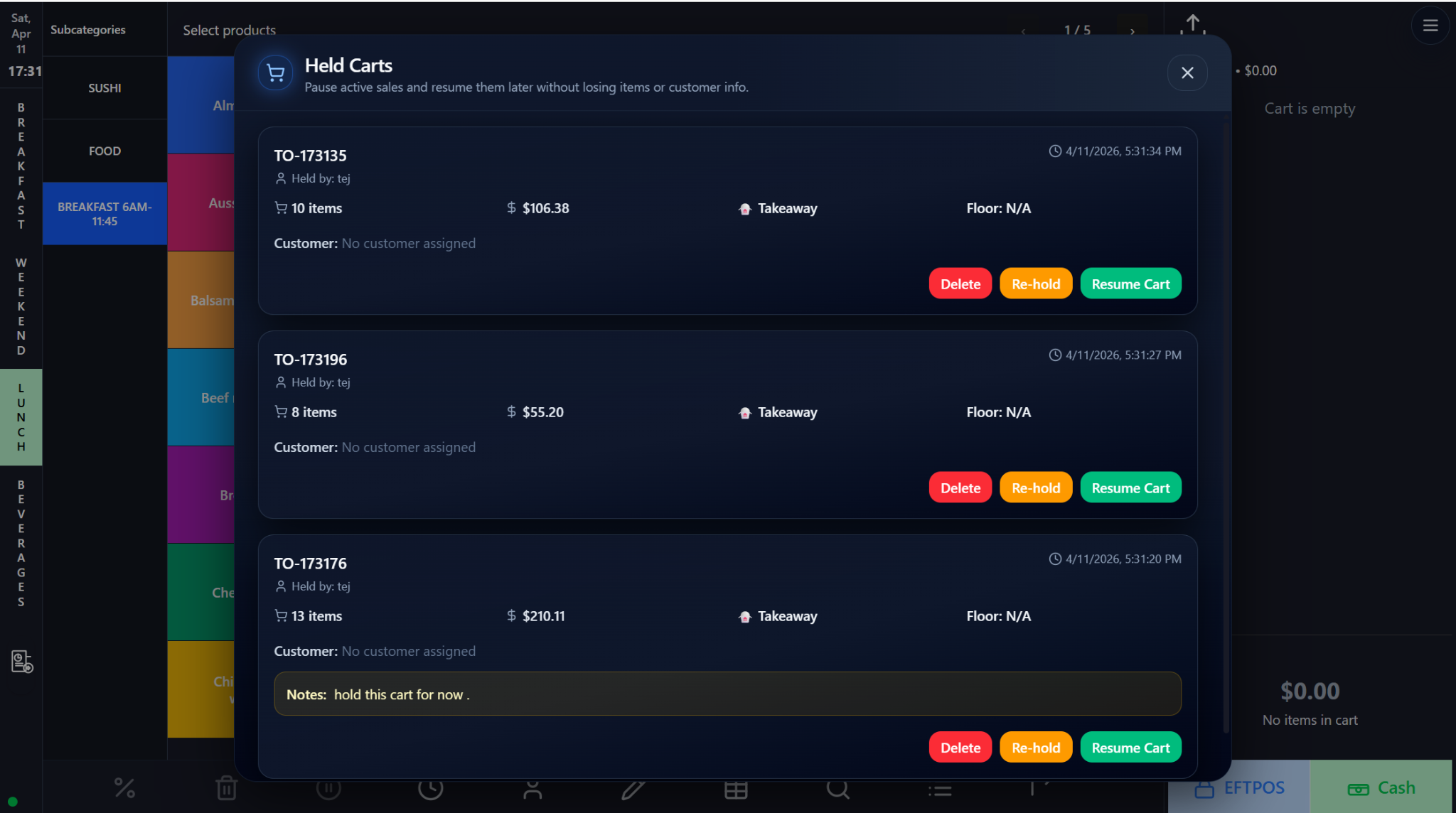The image size is (1456, 813).
Task: Select BREAKFAST 6AM-11:45 subcategory
Action: (105, 214)
